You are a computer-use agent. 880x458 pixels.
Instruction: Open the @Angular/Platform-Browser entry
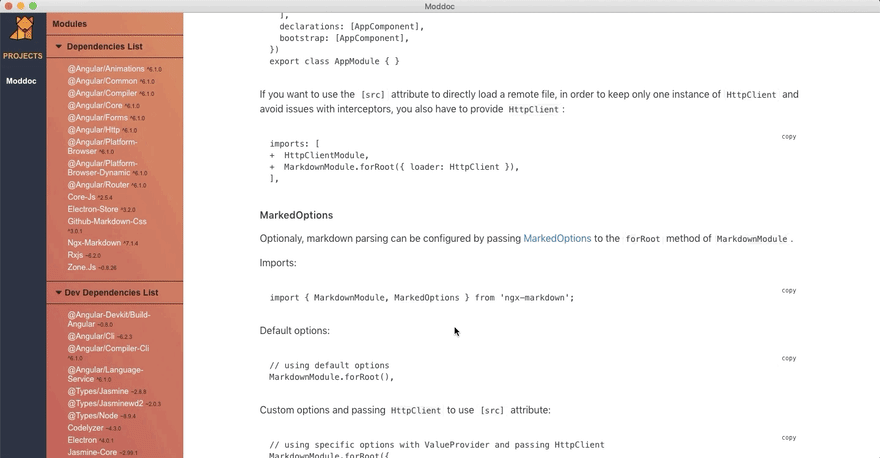coord(102,146)
